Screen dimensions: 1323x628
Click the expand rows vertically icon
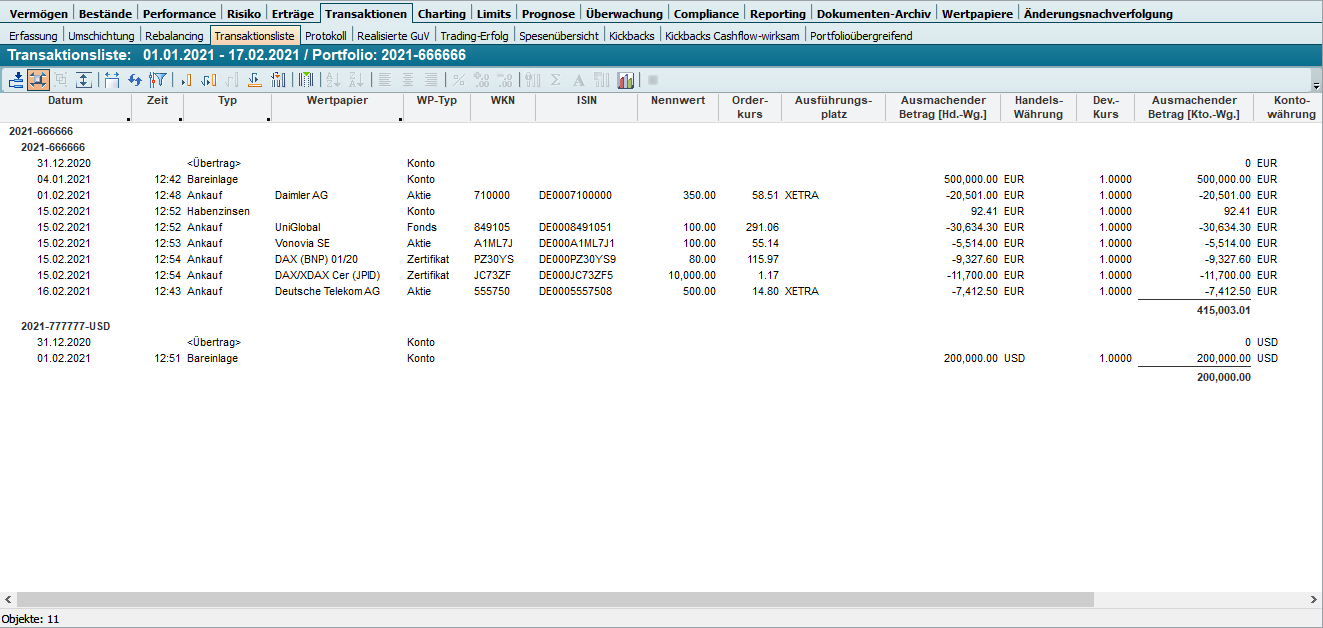(x=84, y=80)
